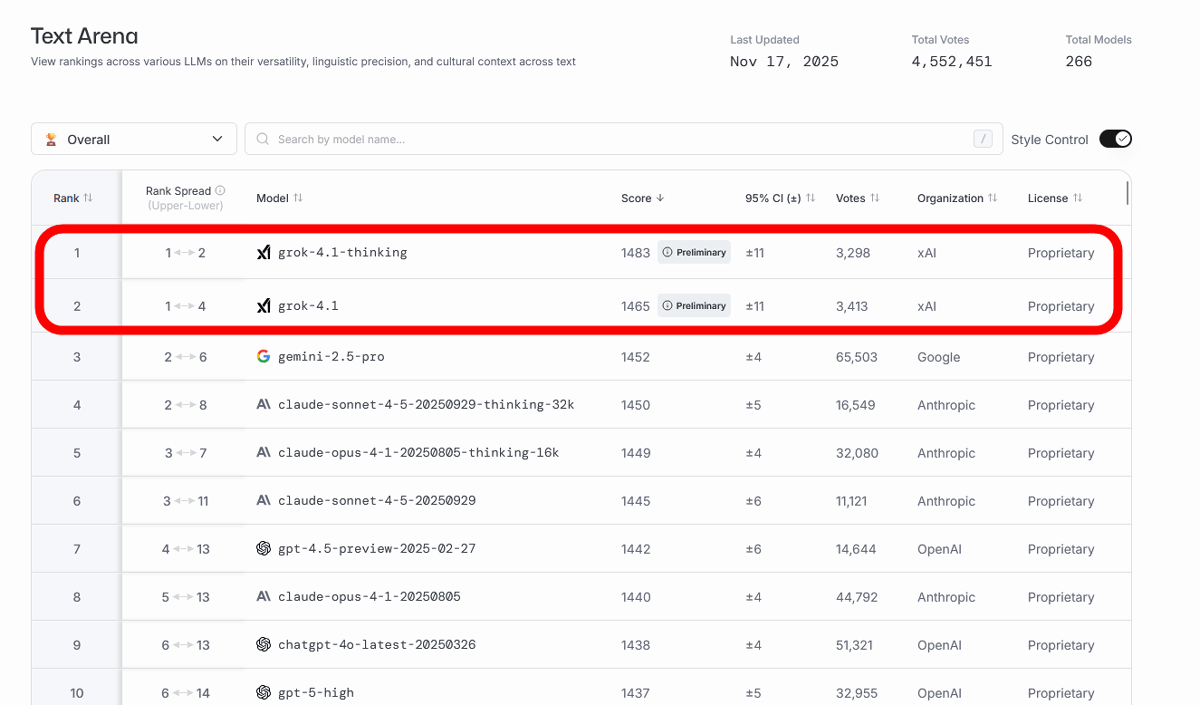Viewport: 1200px width, 705px height.
Task: Sort by the Score column header
Action: pyautogui.click(x=642, y=198)
